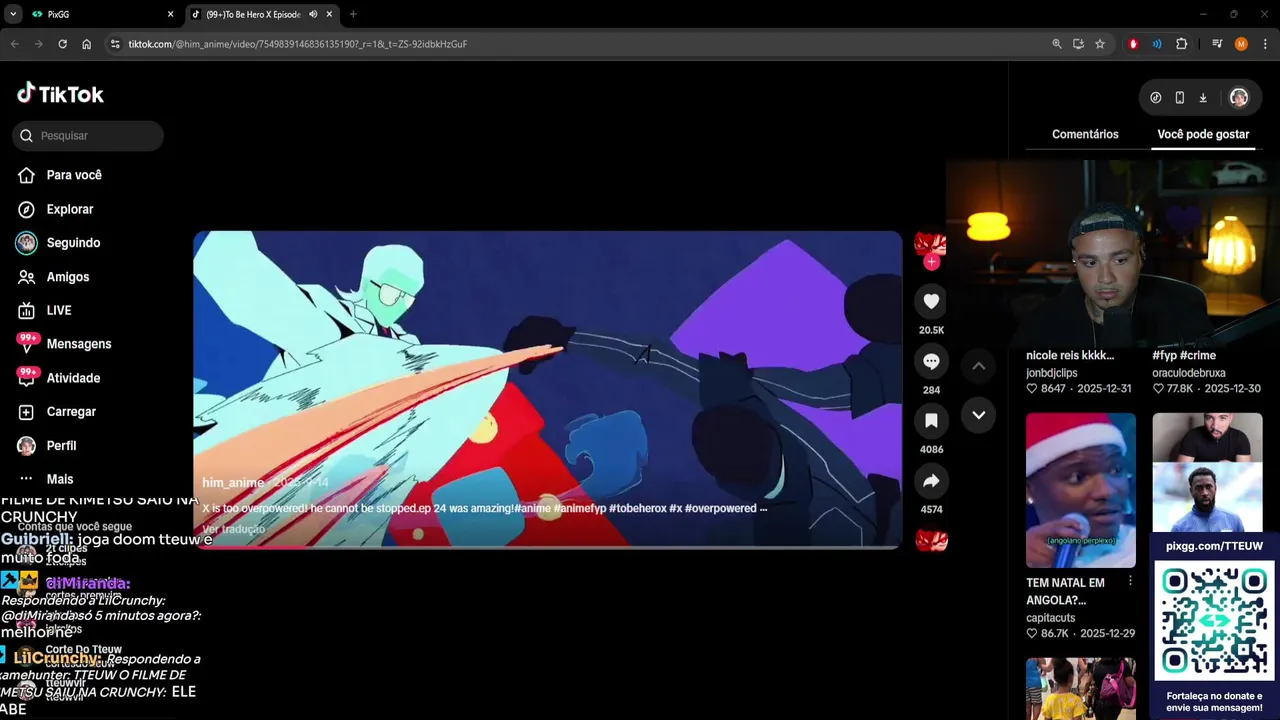
Task: Click the TikTok logo
Action: (x=60, y=94)
